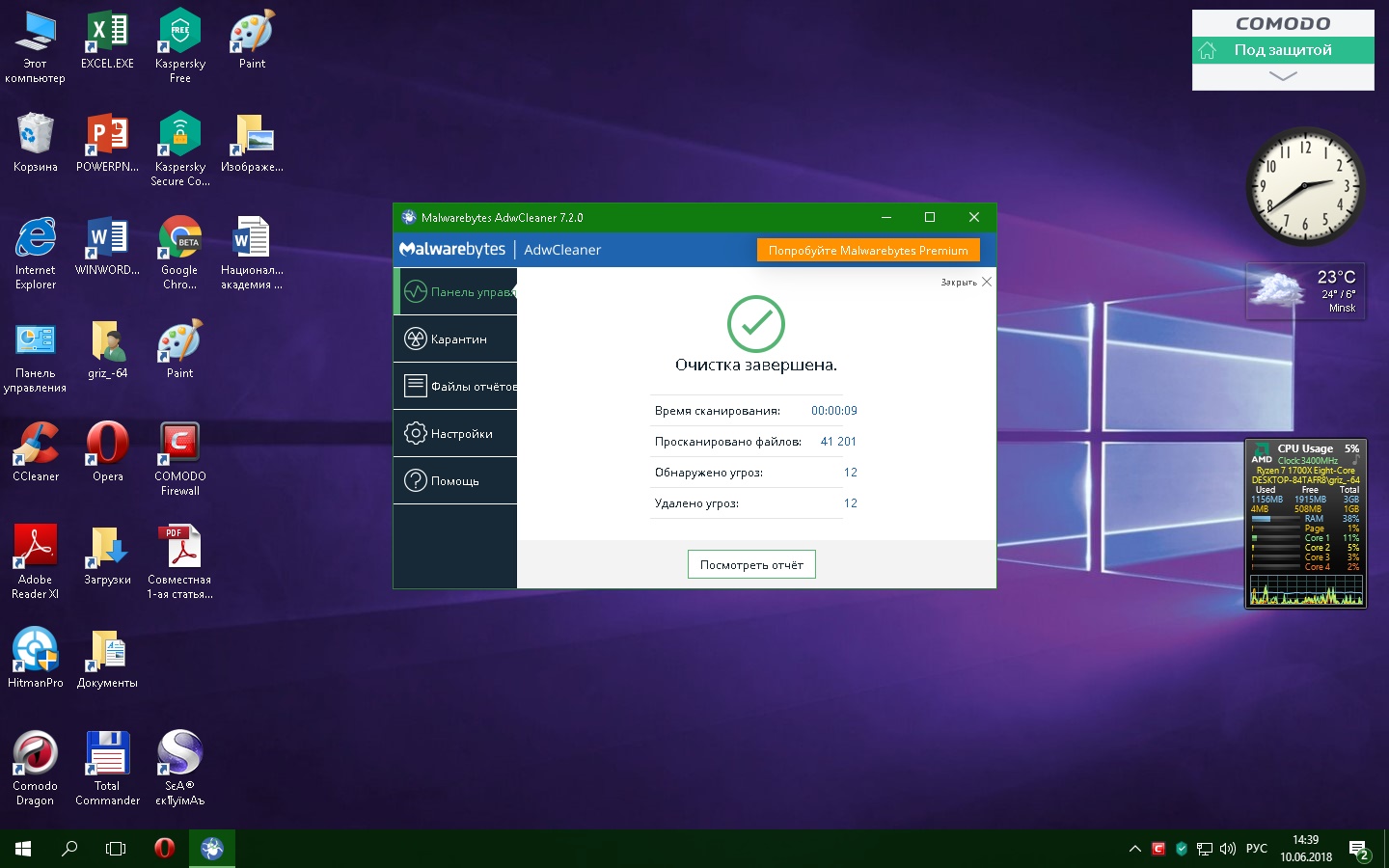Close the results panel via Закрыть

pos(967,283)
